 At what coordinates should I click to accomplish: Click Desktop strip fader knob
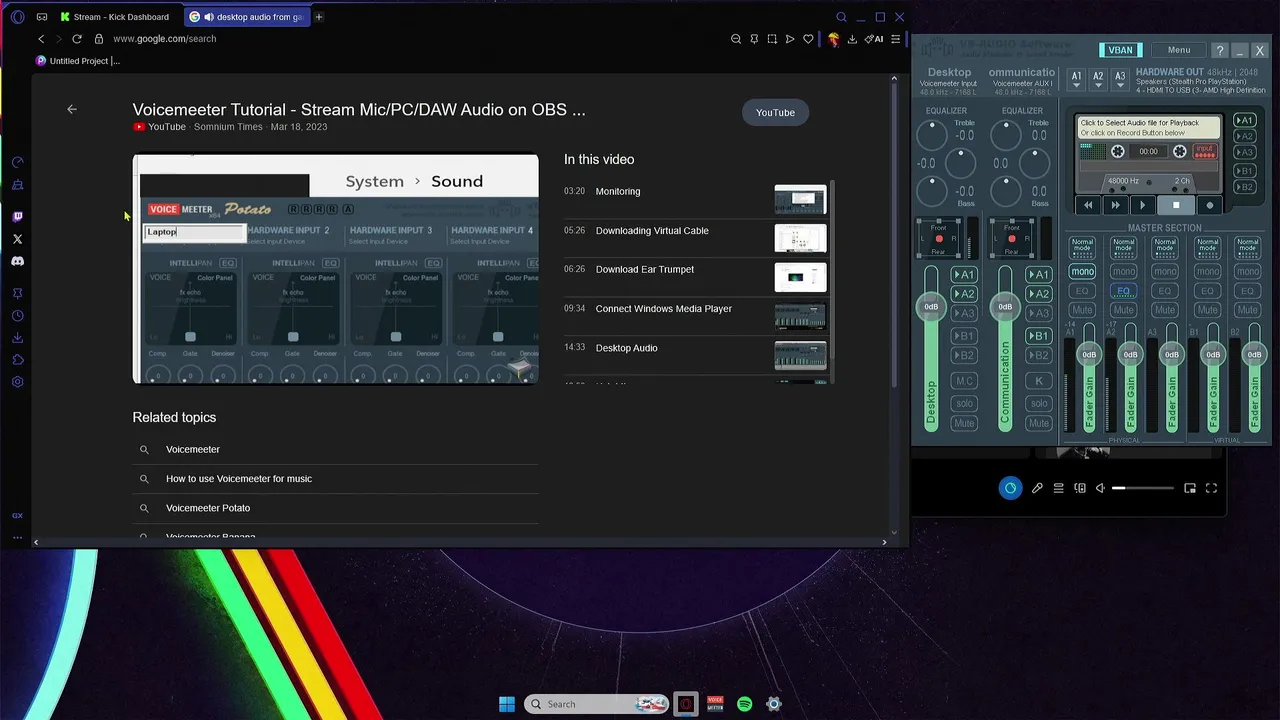[931, 307]
